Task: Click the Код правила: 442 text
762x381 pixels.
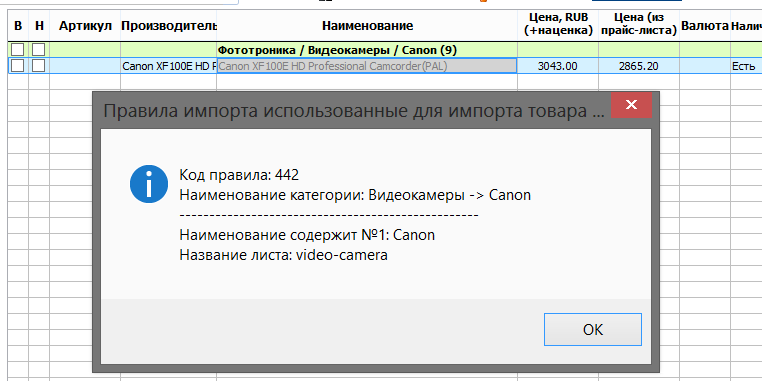Action: pos(239,175)
